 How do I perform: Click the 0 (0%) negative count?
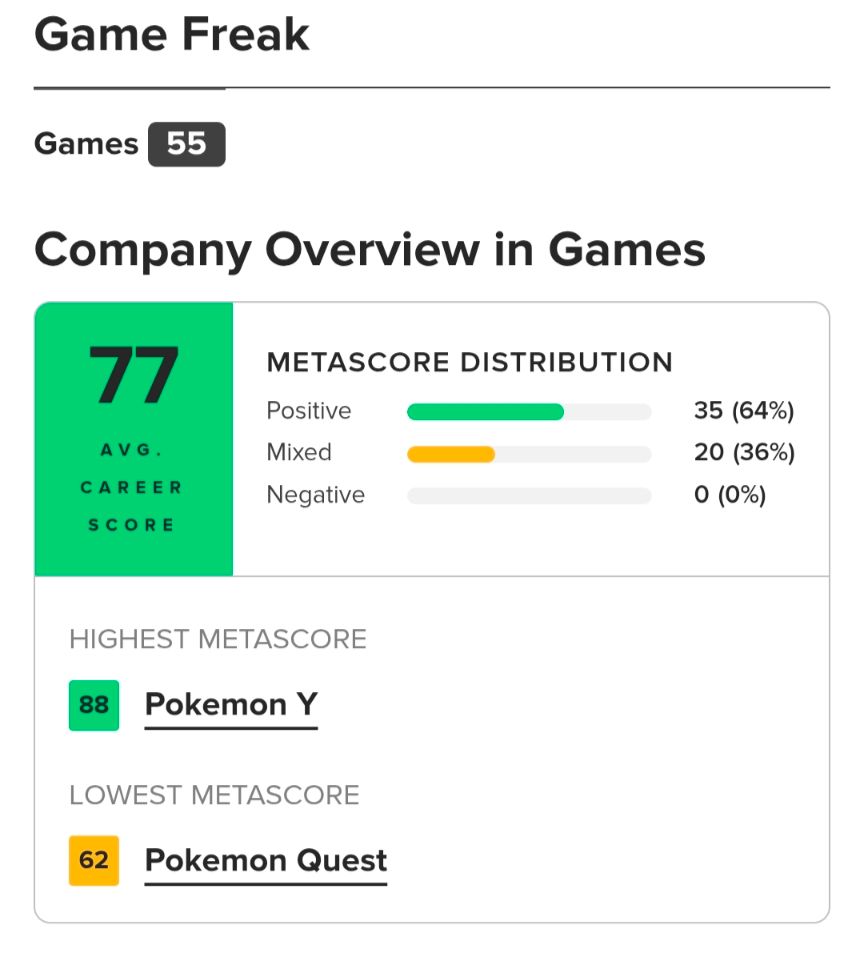[730, 494]
